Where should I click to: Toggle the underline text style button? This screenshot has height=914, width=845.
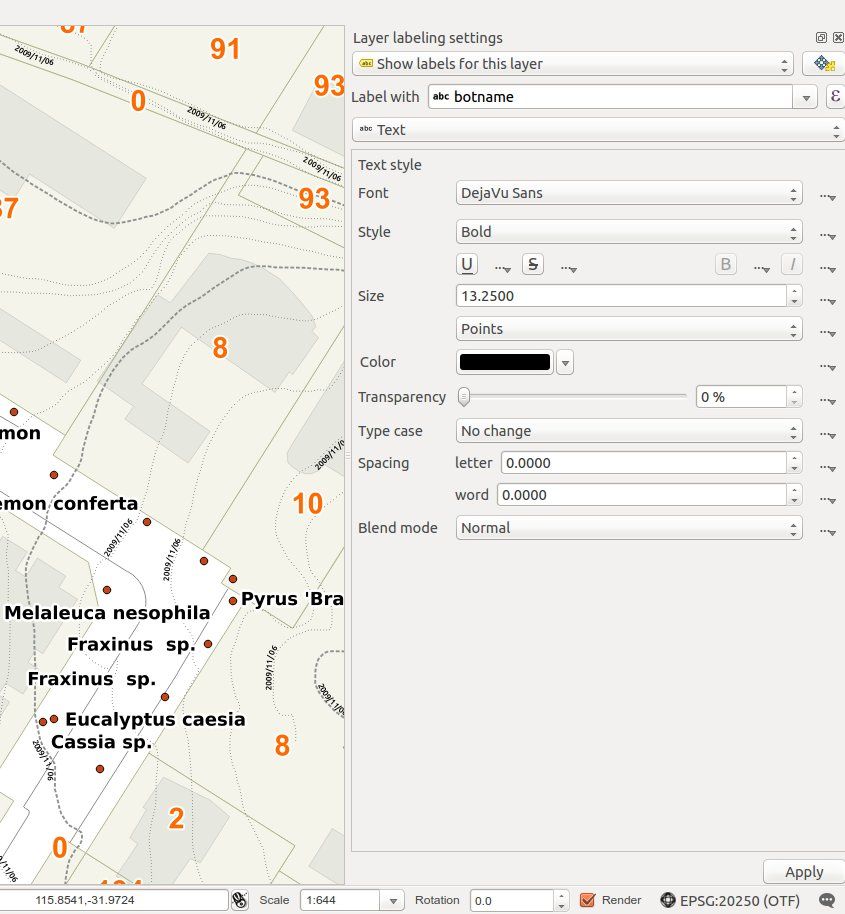tap(467, 265)
